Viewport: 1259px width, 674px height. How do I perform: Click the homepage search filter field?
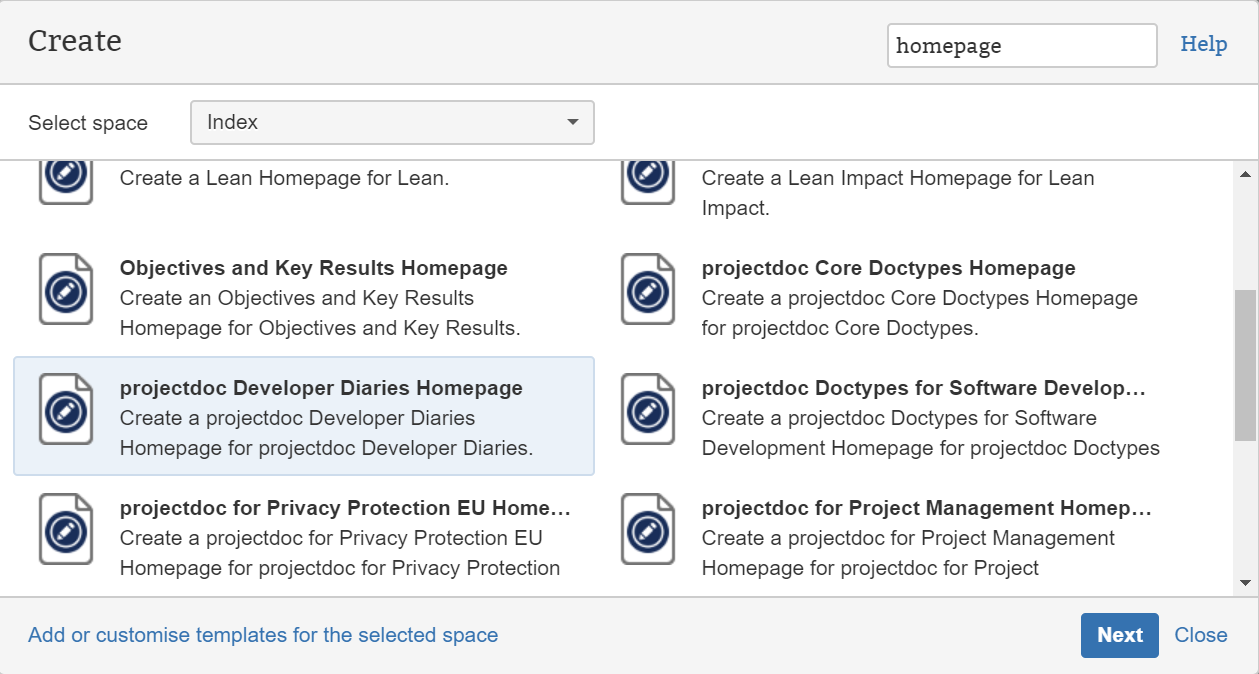tap(1021, 46)
